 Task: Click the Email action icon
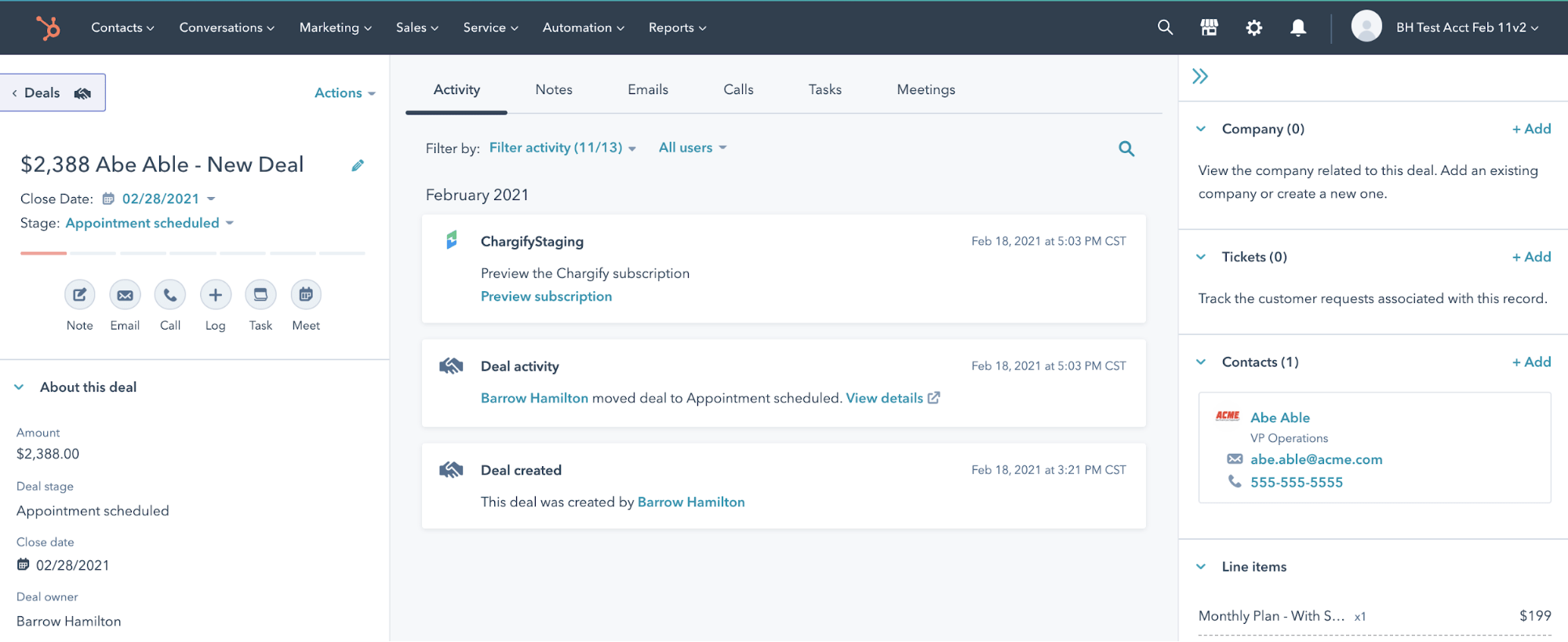tap(125, 295)
